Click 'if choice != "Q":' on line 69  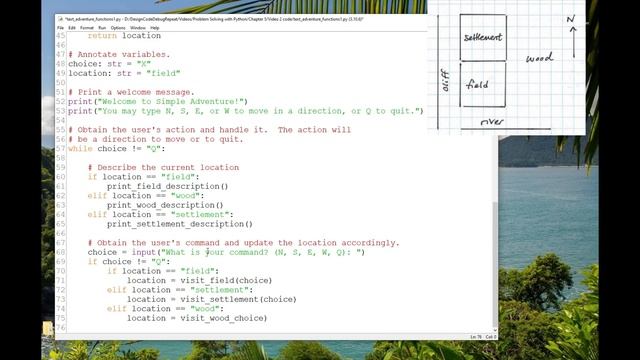[x=129, y=261]
